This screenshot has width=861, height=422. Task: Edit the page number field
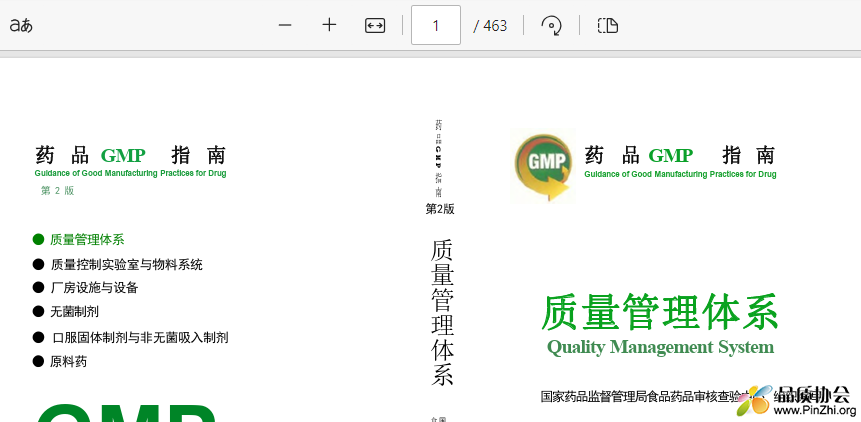tap(436, 25)
